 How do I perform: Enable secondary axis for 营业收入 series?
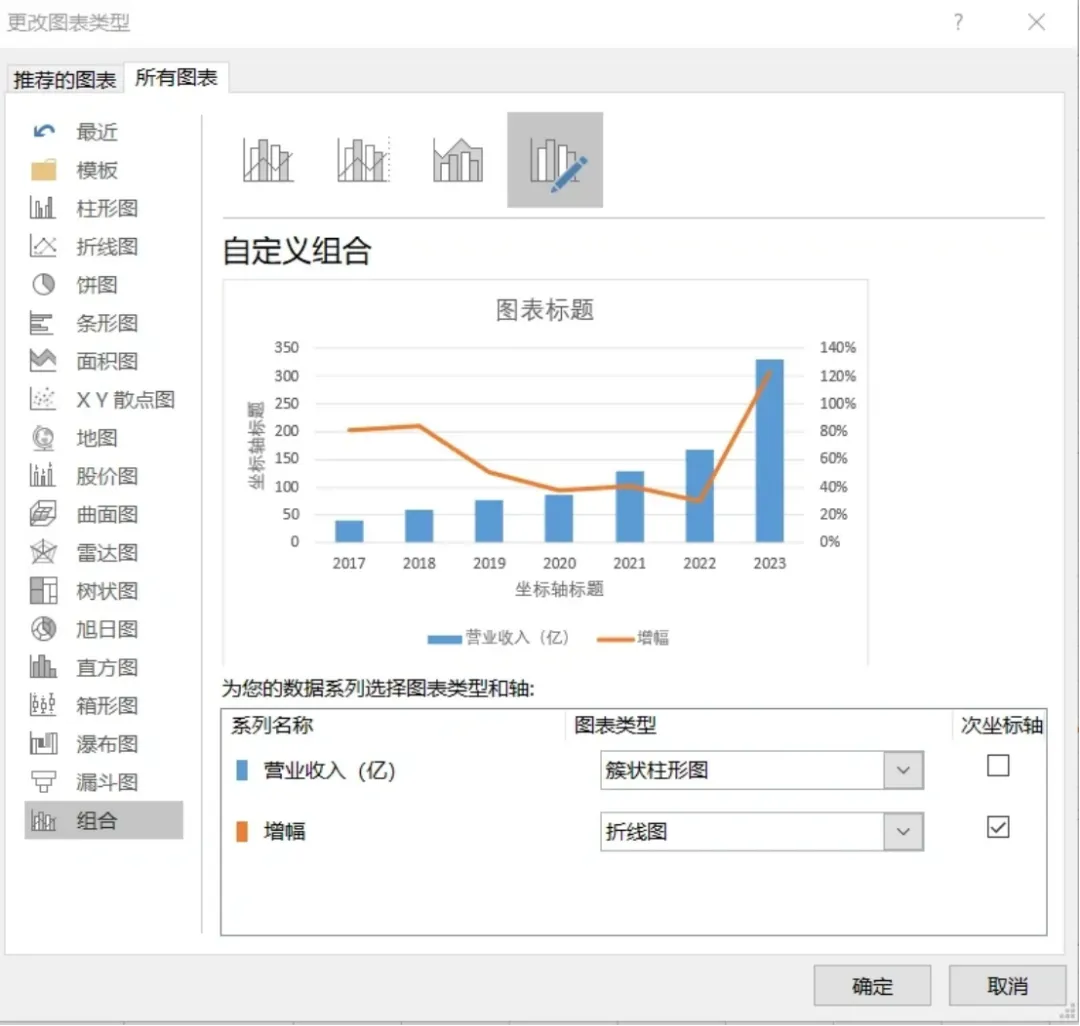[x=998, y=766]
